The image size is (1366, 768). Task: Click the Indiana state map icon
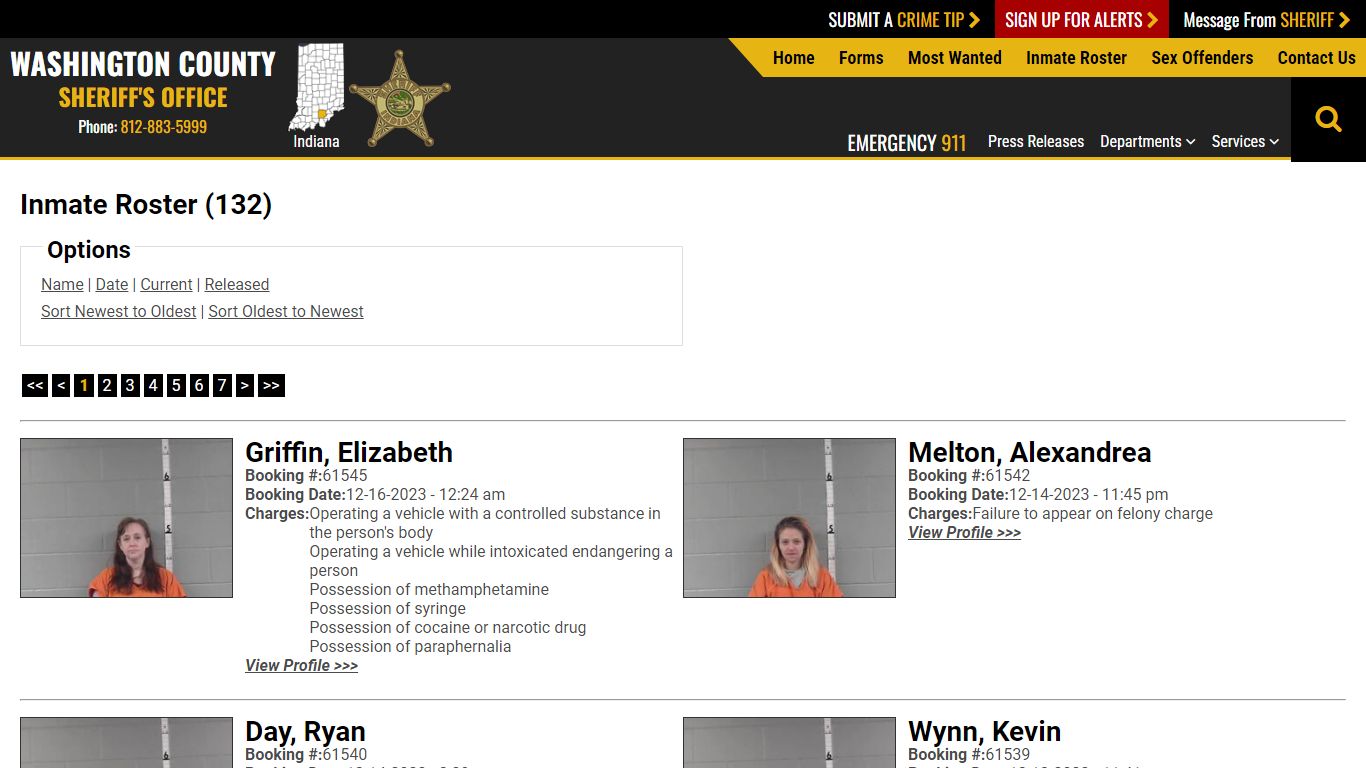tap(316, 88)
